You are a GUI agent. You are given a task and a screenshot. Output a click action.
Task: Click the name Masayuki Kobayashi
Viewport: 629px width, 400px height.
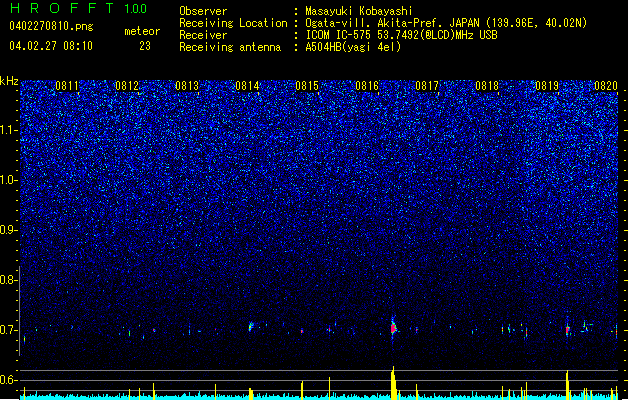tap(359, 11)
